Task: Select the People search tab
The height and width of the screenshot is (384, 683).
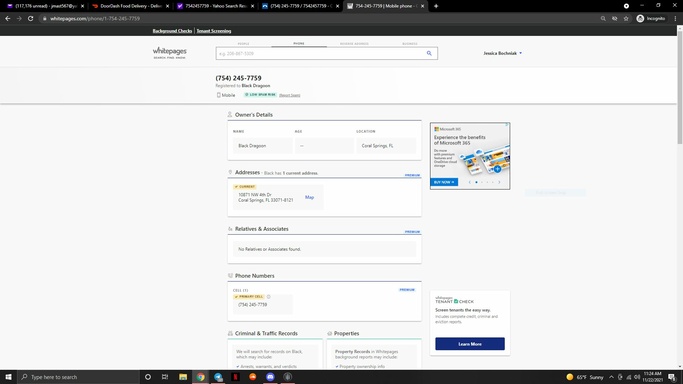Action: [243, 44]
